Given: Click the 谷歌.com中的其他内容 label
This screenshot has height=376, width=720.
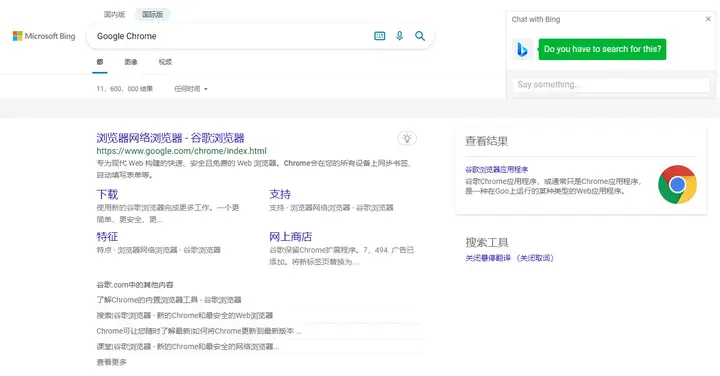Looking at the screenshot, I should [135, 285].
